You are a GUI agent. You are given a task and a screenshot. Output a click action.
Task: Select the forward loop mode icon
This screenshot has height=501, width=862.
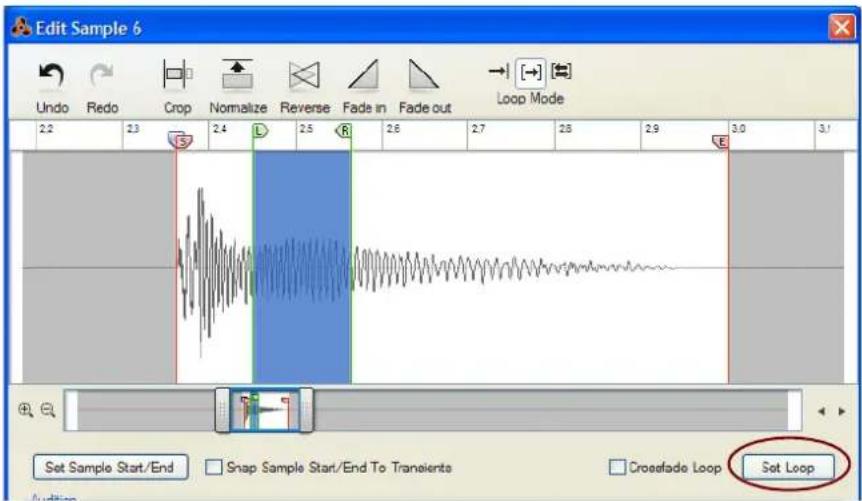pyautogui.click(x=531, y=72)
